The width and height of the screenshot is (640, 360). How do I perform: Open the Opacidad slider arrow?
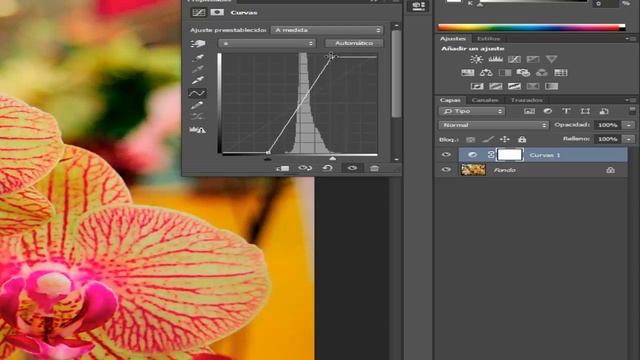pos(629,125)
